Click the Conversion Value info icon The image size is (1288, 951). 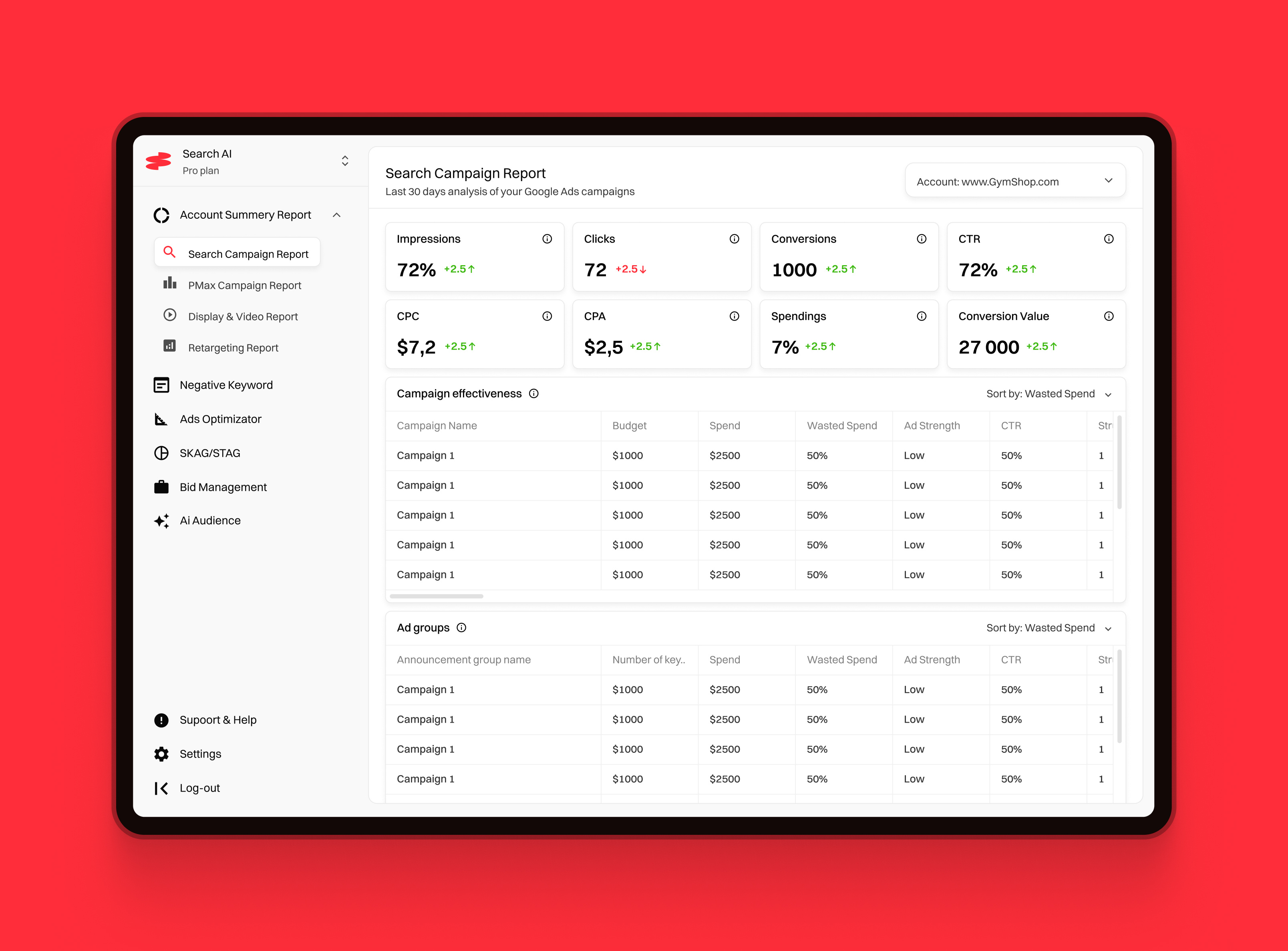click(x=1109, y=316)
